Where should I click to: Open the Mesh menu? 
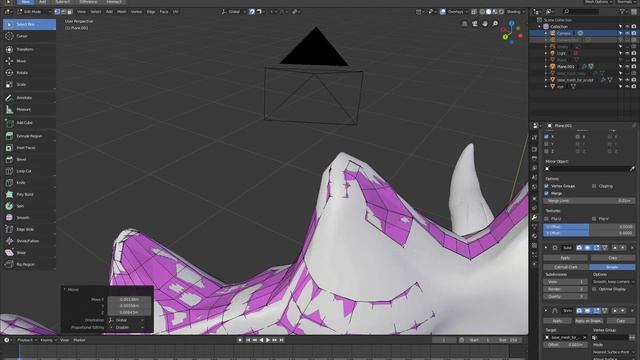[122, 12]
